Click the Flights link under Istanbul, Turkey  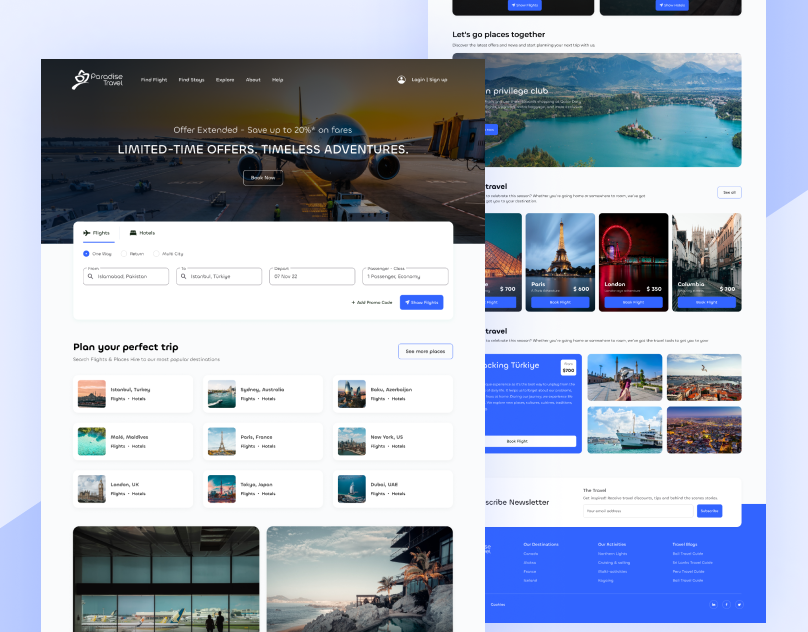point(118,399)
